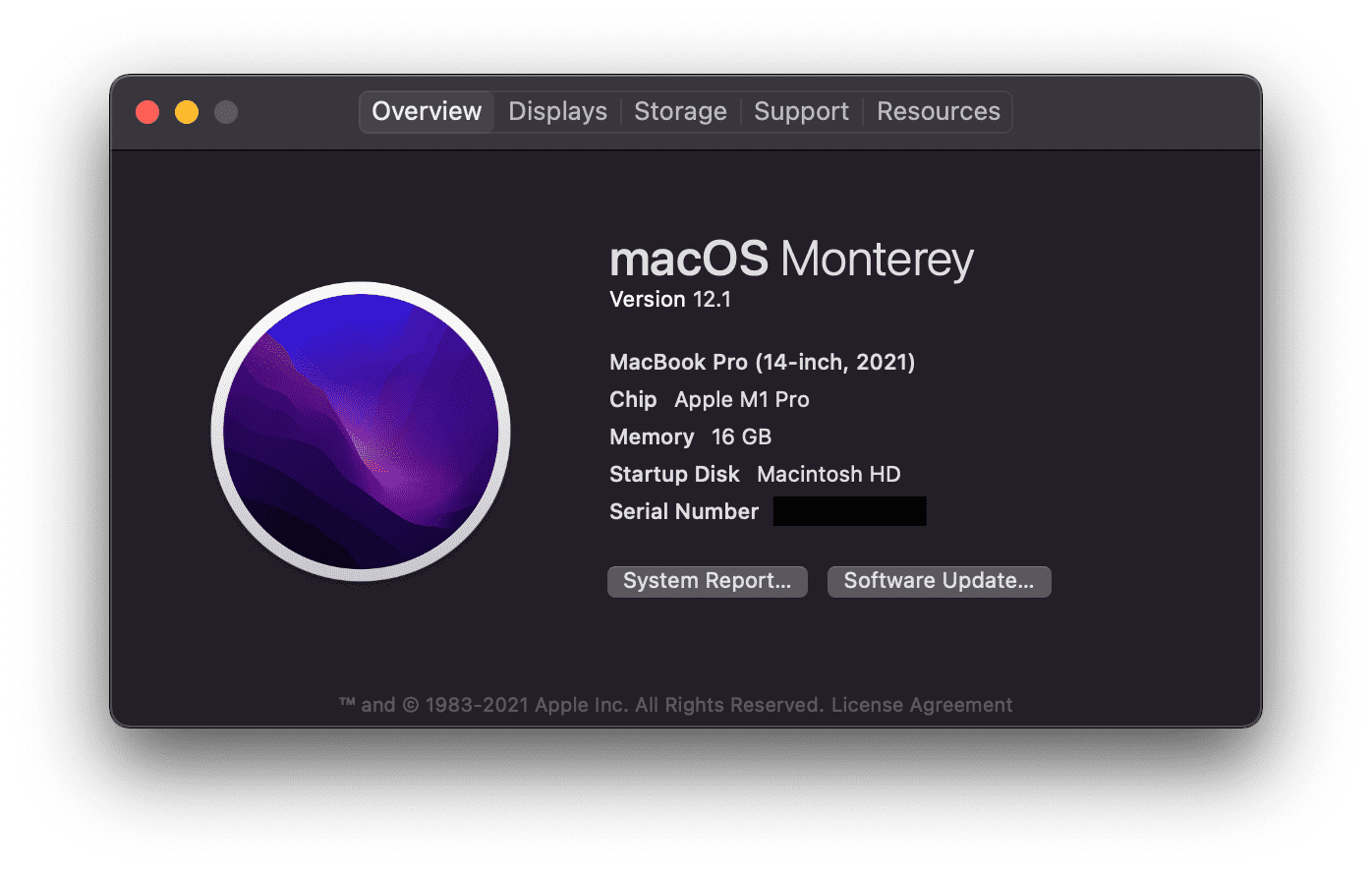
Task: Click the Startup Disk label
Action: click(x=674, y=474)
